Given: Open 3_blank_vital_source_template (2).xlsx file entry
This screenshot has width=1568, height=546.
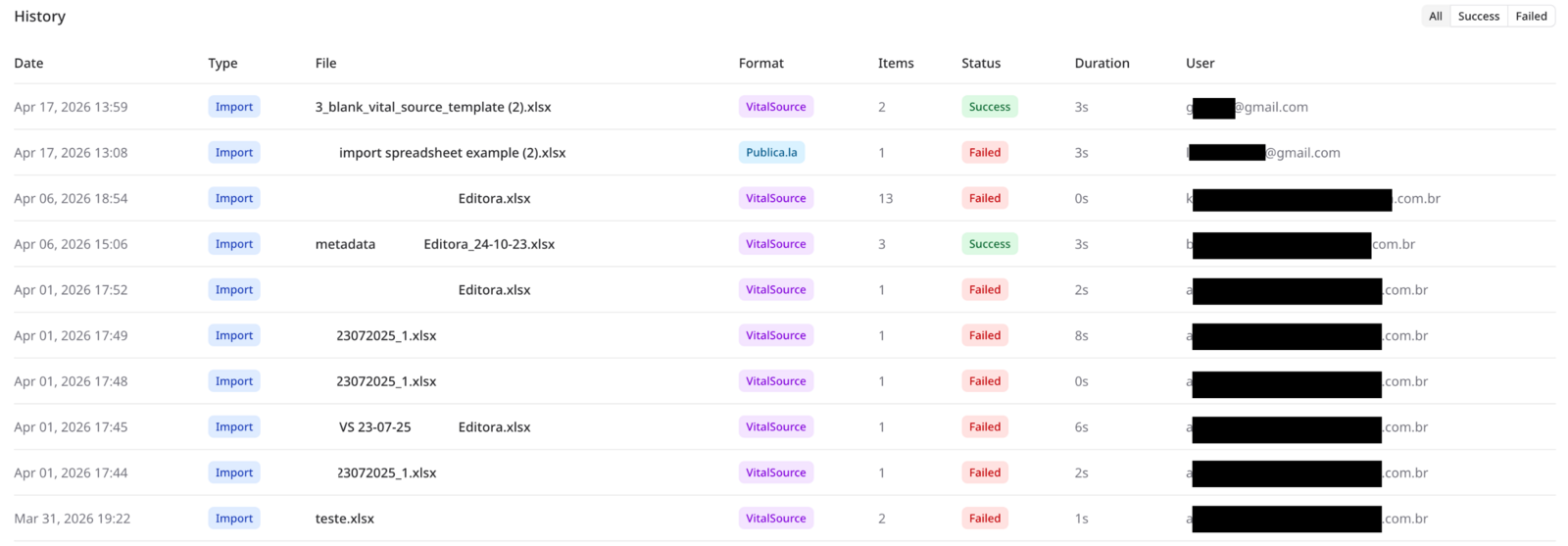Looking at the screenshot, I should pyautogui.click(x=433, y=107).
